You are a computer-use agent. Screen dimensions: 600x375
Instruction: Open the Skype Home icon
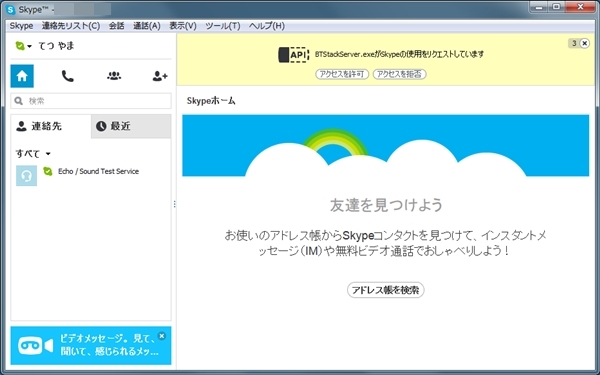(22, 76)
